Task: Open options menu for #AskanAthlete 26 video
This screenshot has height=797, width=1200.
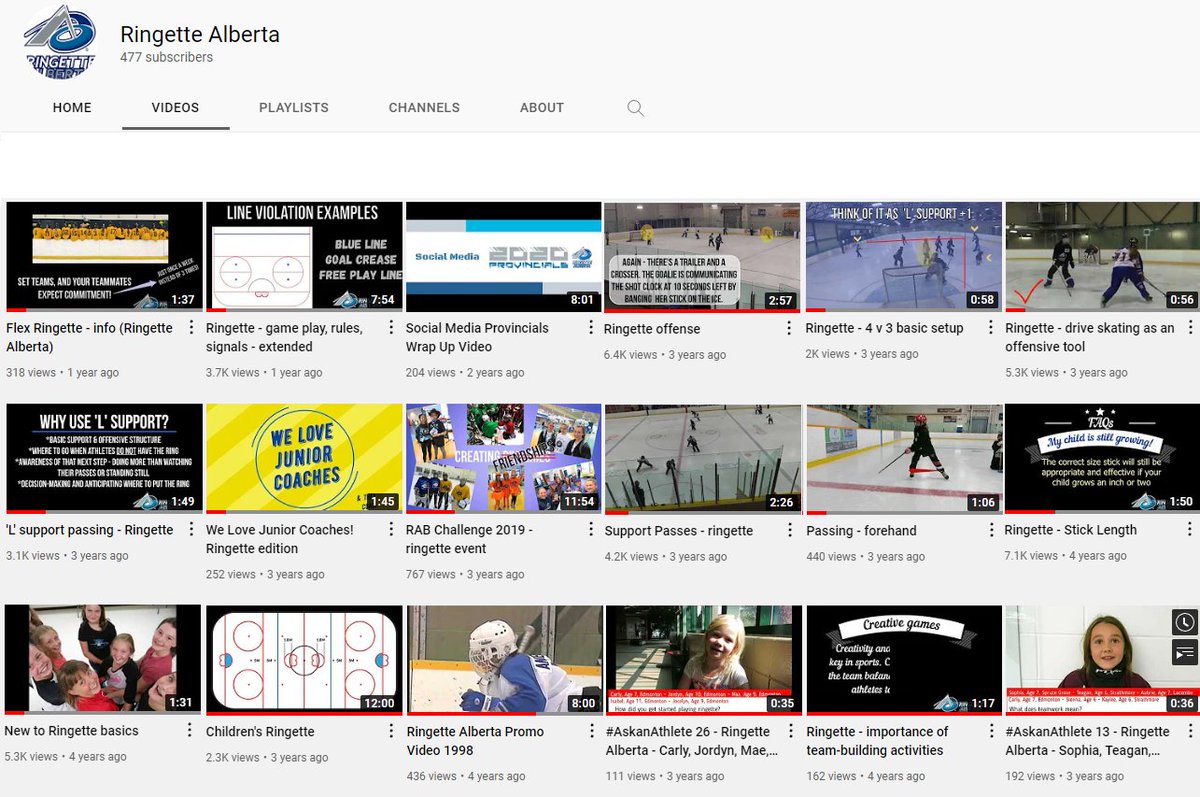Action: (790, 731)
